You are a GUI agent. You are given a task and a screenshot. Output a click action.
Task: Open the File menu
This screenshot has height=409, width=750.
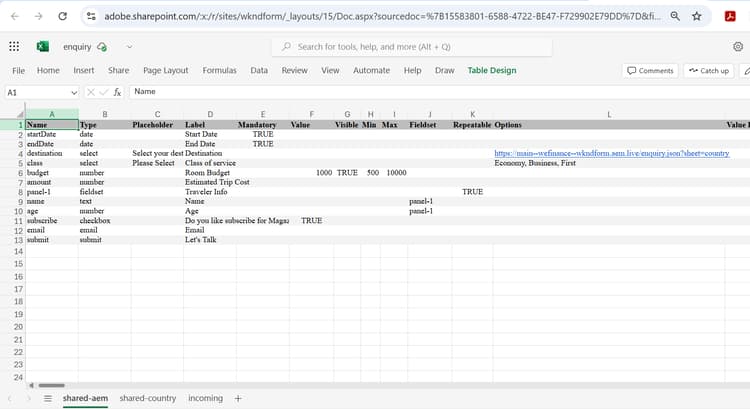click(18, 70)
